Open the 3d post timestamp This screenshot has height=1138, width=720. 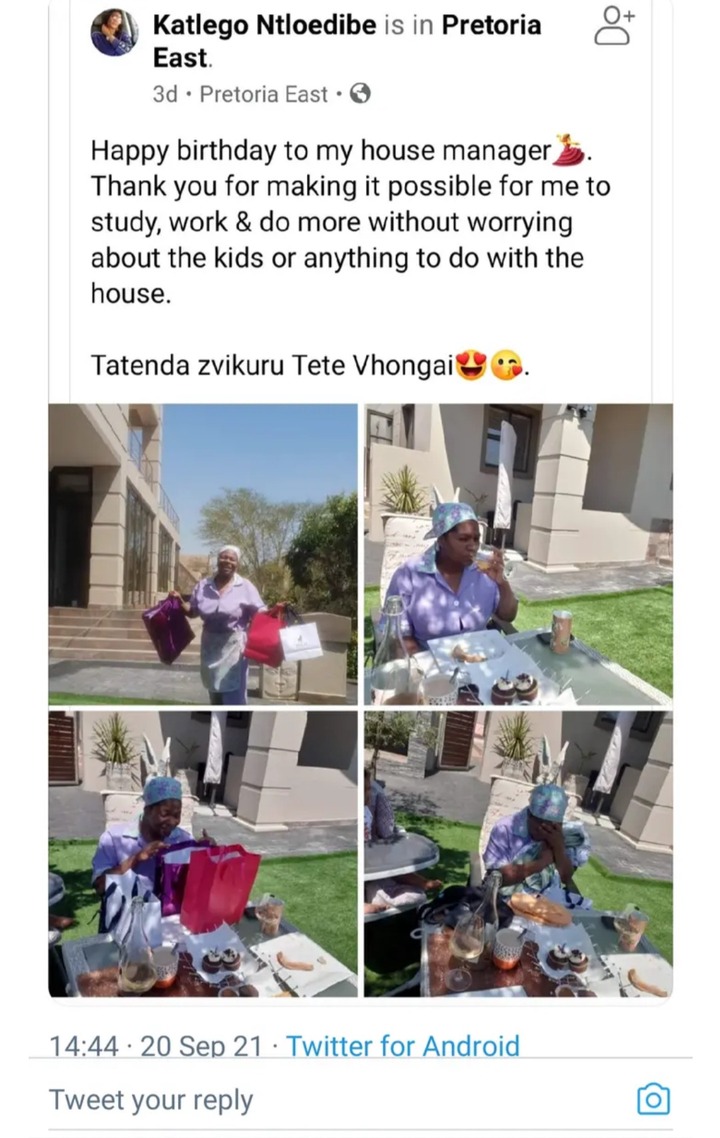click(x=165, y=94)
